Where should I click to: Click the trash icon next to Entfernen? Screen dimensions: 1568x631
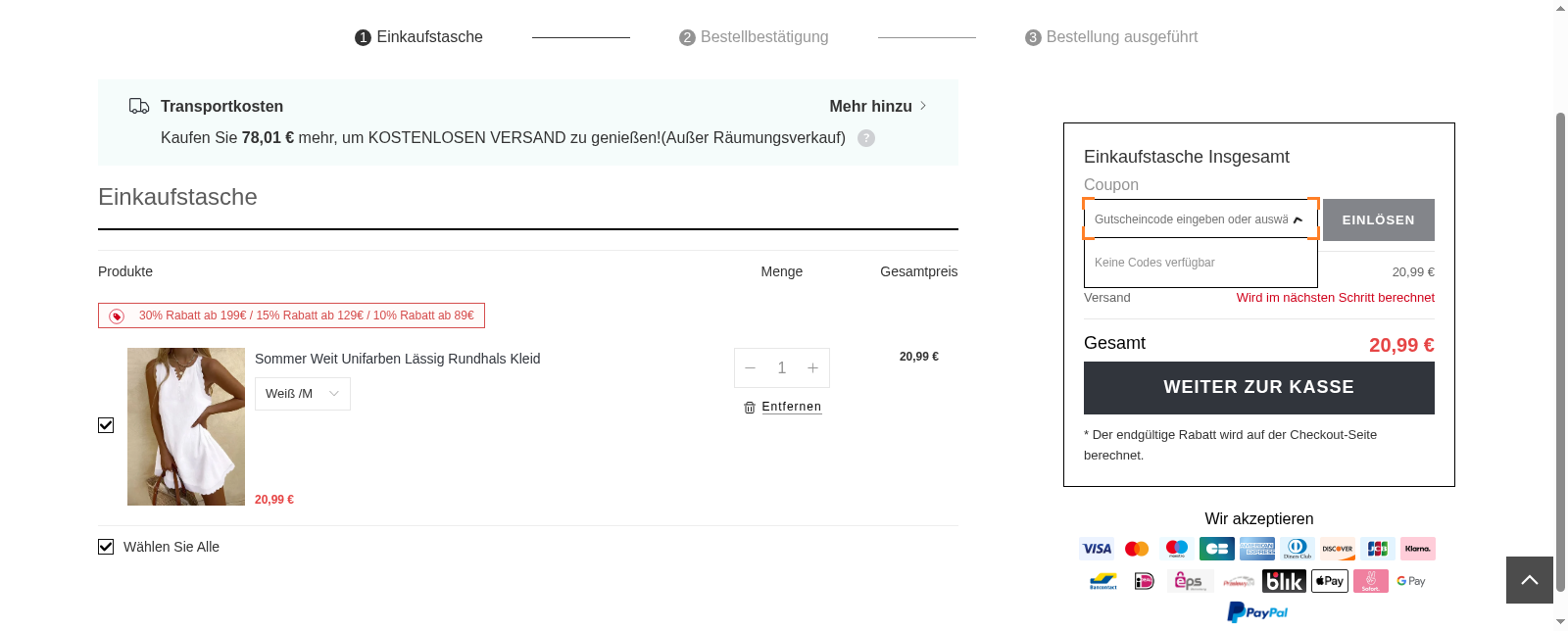[748, 407]
